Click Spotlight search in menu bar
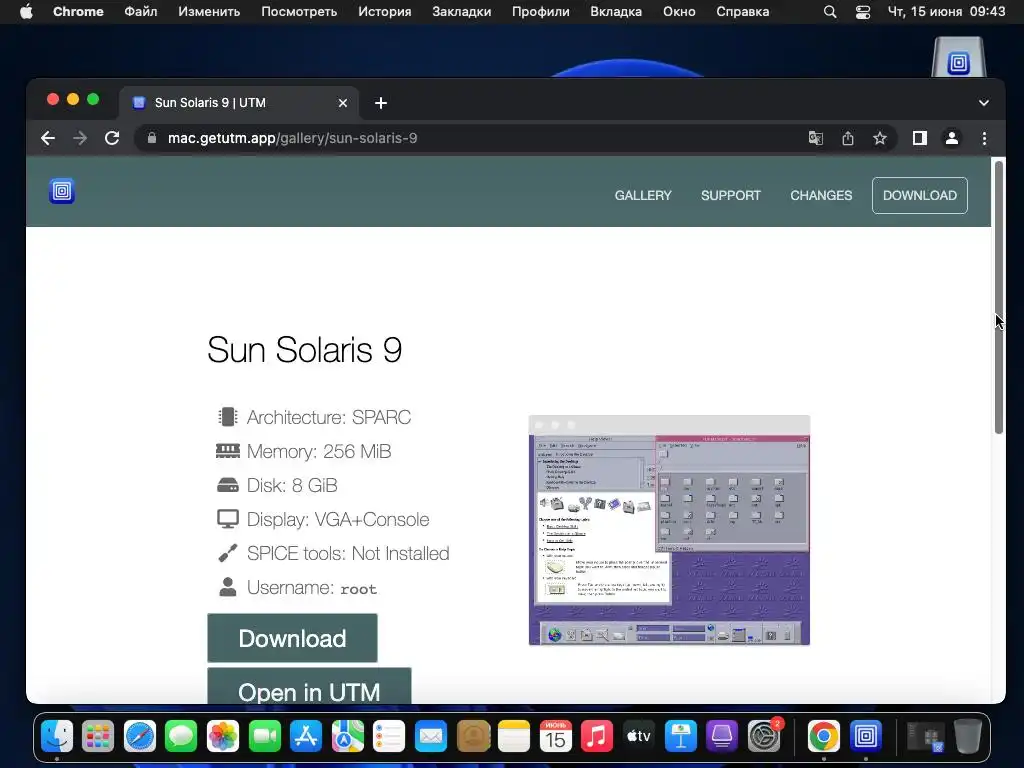 tap(830, 11)
